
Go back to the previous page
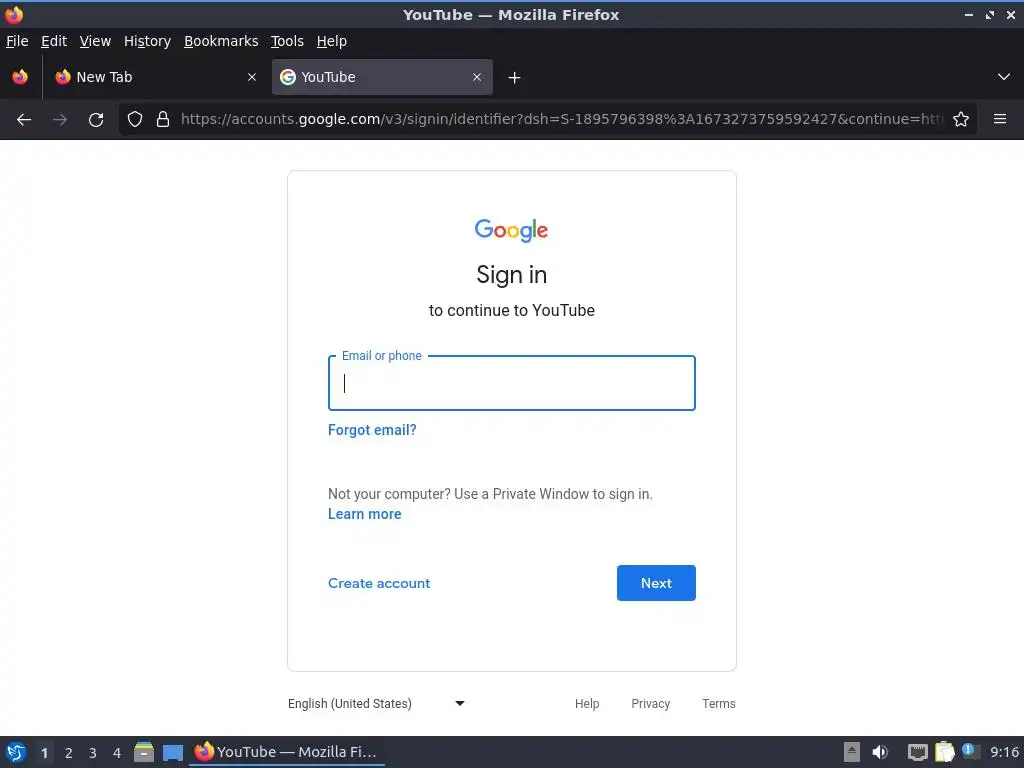coord(24,120)
